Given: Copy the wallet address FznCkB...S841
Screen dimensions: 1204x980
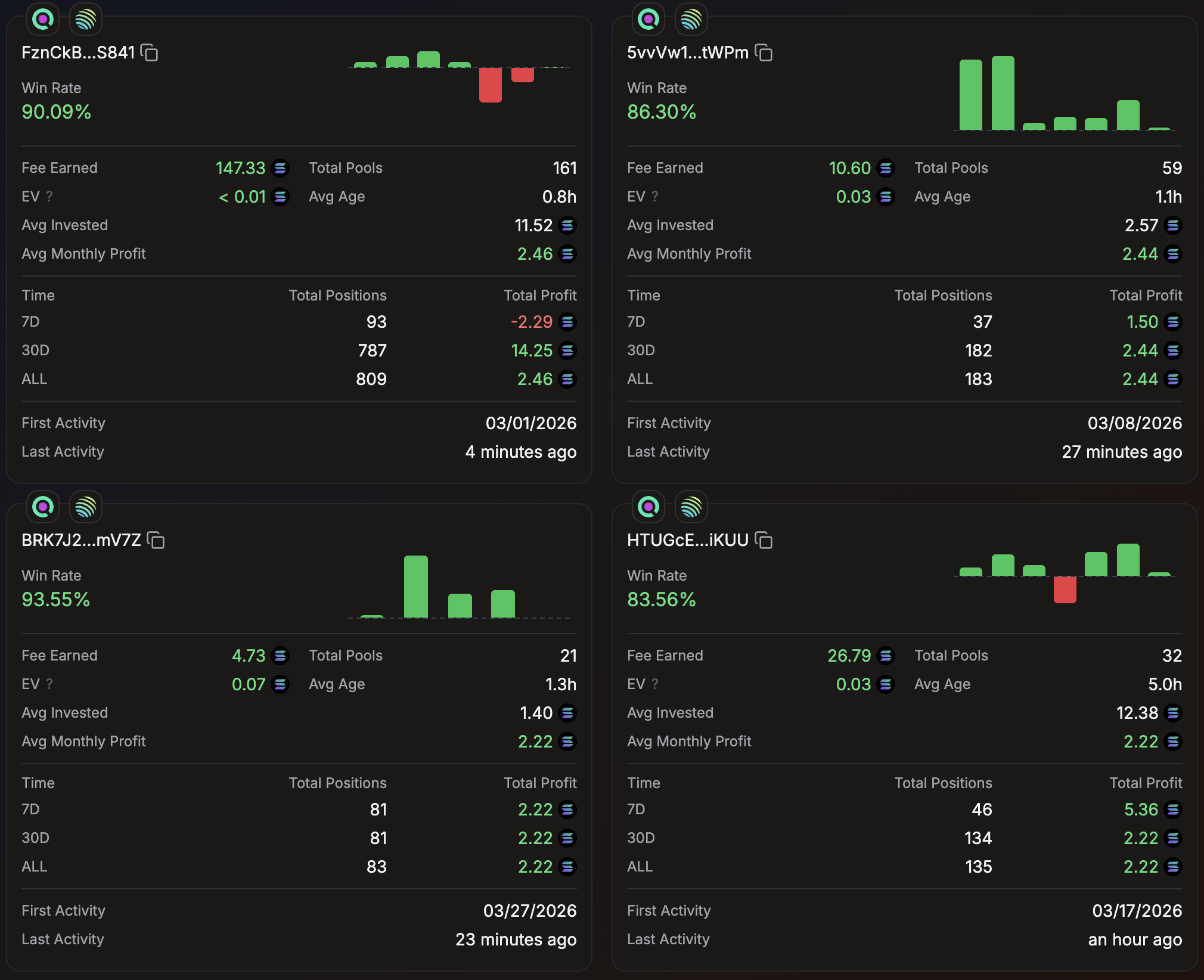Looking at the screenshot, I should 150,53.
